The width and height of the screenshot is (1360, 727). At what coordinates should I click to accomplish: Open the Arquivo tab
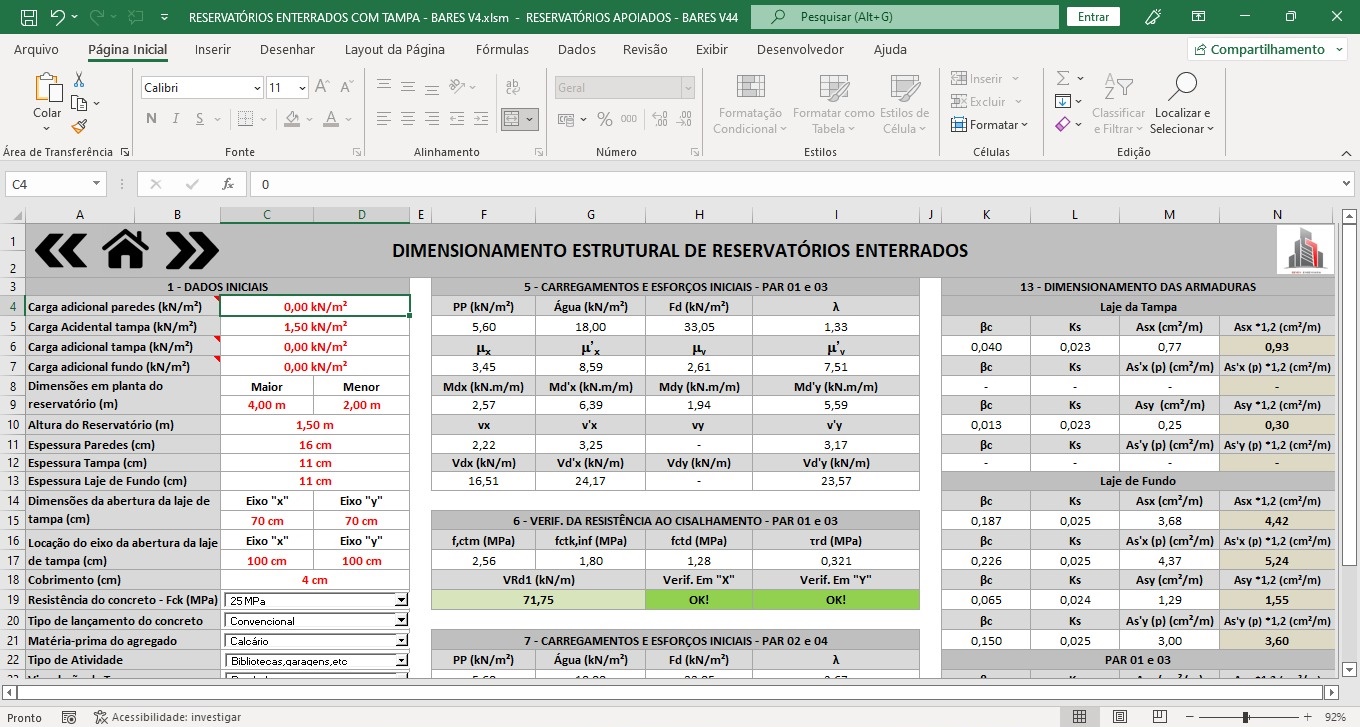(x=36, y=49)
